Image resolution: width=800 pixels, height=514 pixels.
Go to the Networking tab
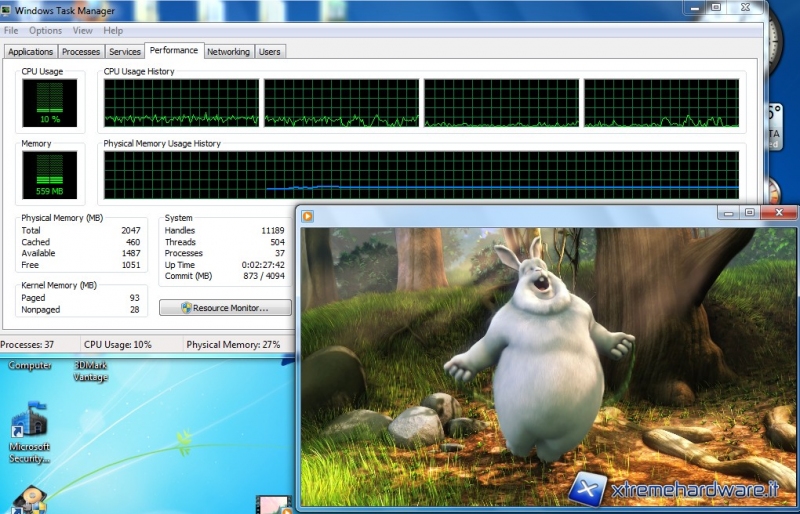tap(228, 52)
